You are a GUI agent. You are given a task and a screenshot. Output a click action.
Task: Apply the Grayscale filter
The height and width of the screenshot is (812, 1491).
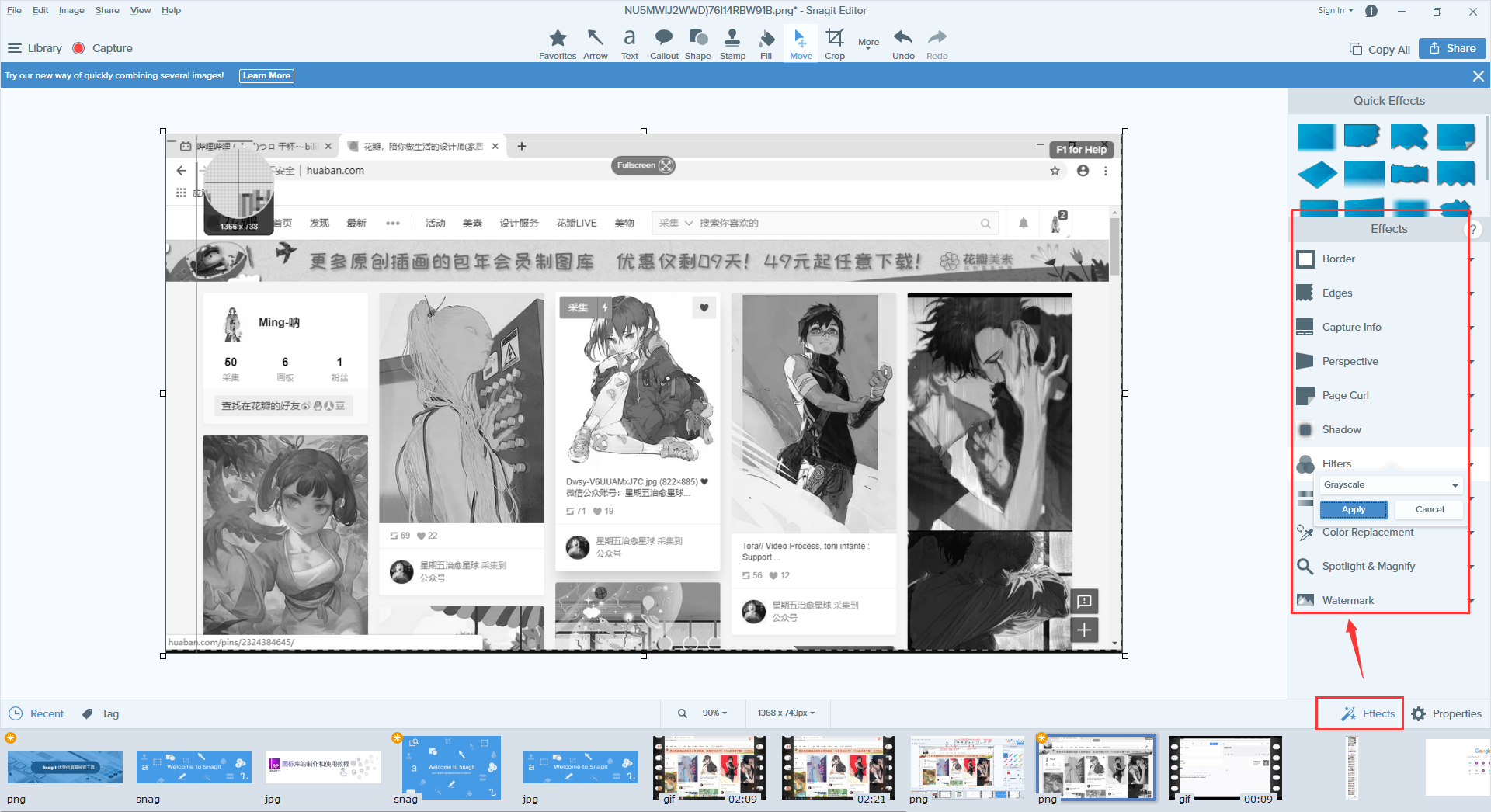[x=1354, y=509]
